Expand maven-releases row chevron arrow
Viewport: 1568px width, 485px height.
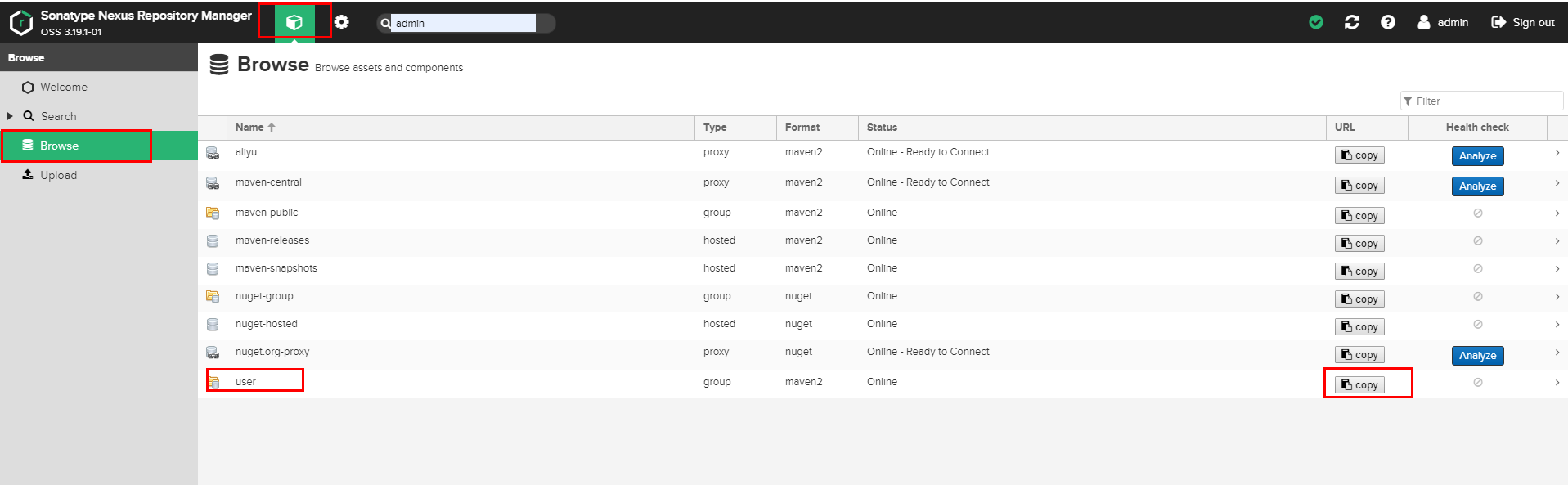(1557, 241)
